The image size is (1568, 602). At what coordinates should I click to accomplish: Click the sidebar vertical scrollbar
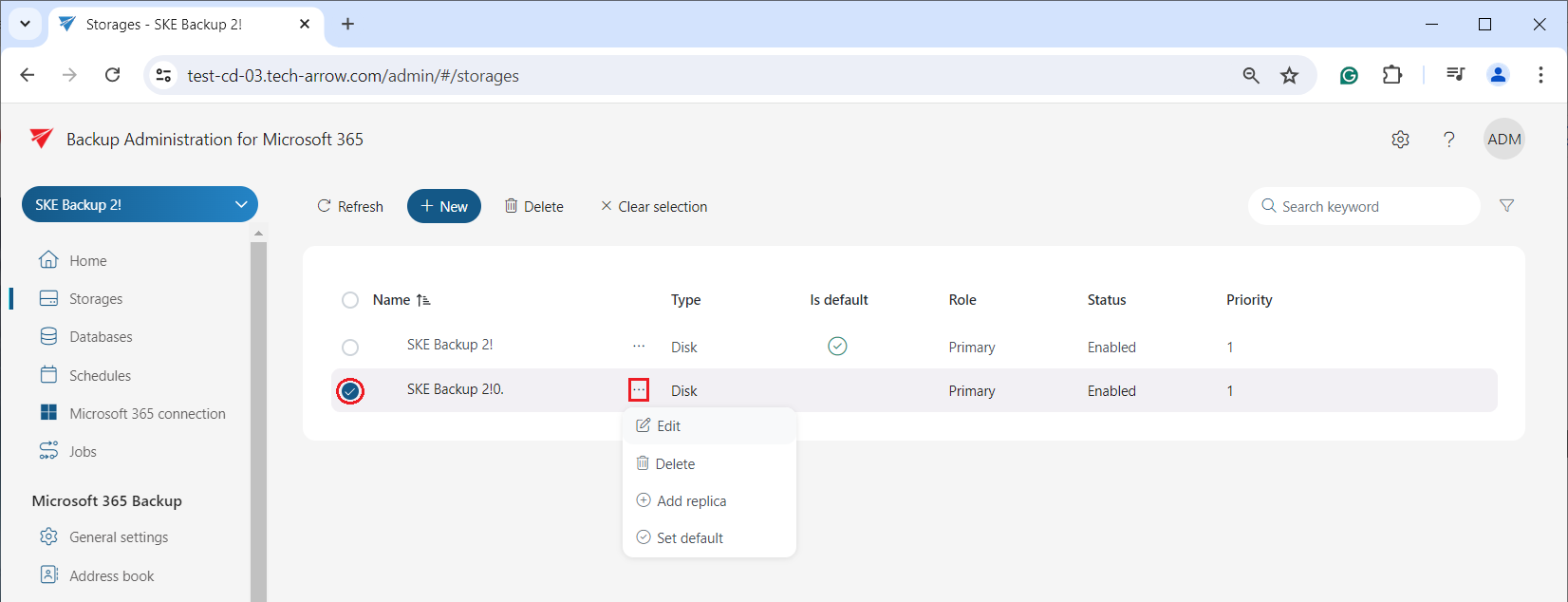click(258, 418)
